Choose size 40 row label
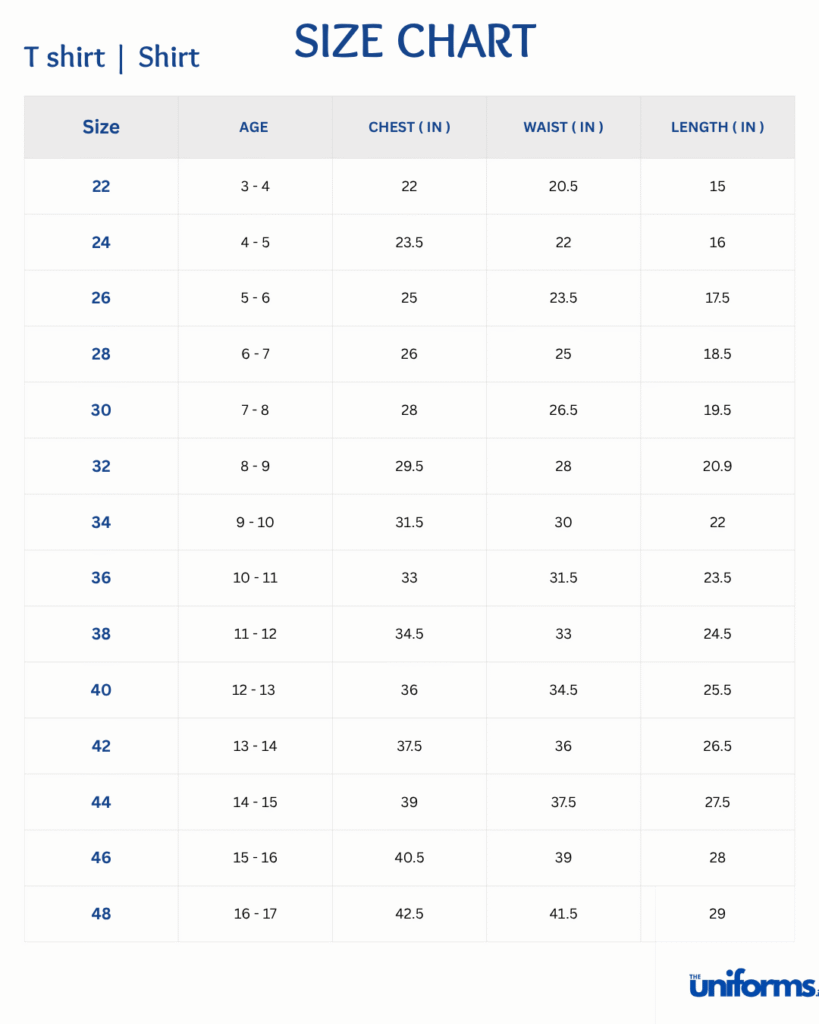This screenshot has width=819, height=1024. point(101,690)
